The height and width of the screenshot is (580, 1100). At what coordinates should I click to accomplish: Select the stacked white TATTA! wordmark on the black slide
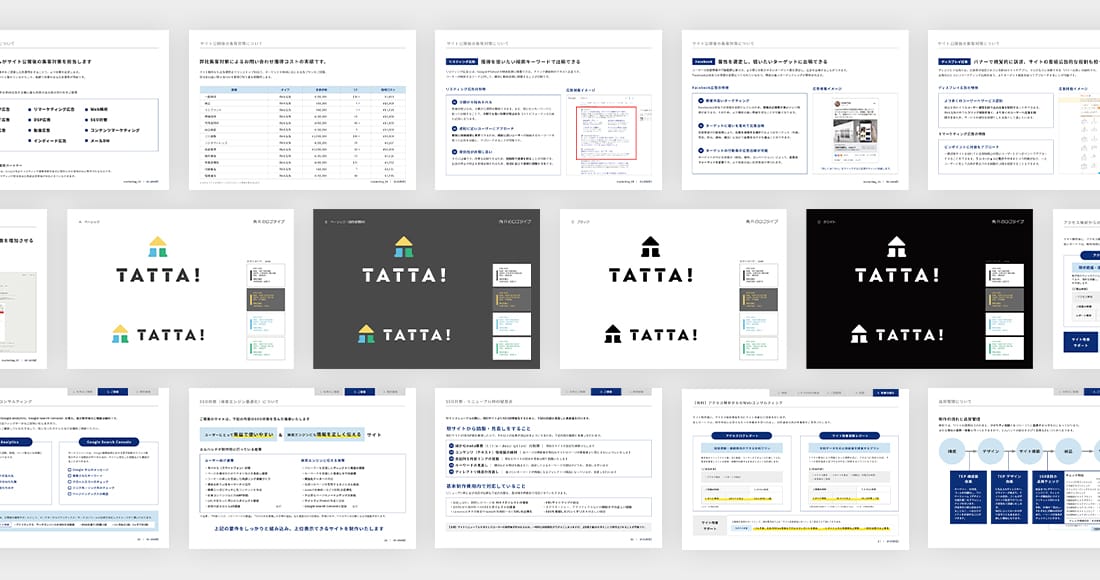click(897, 276)
